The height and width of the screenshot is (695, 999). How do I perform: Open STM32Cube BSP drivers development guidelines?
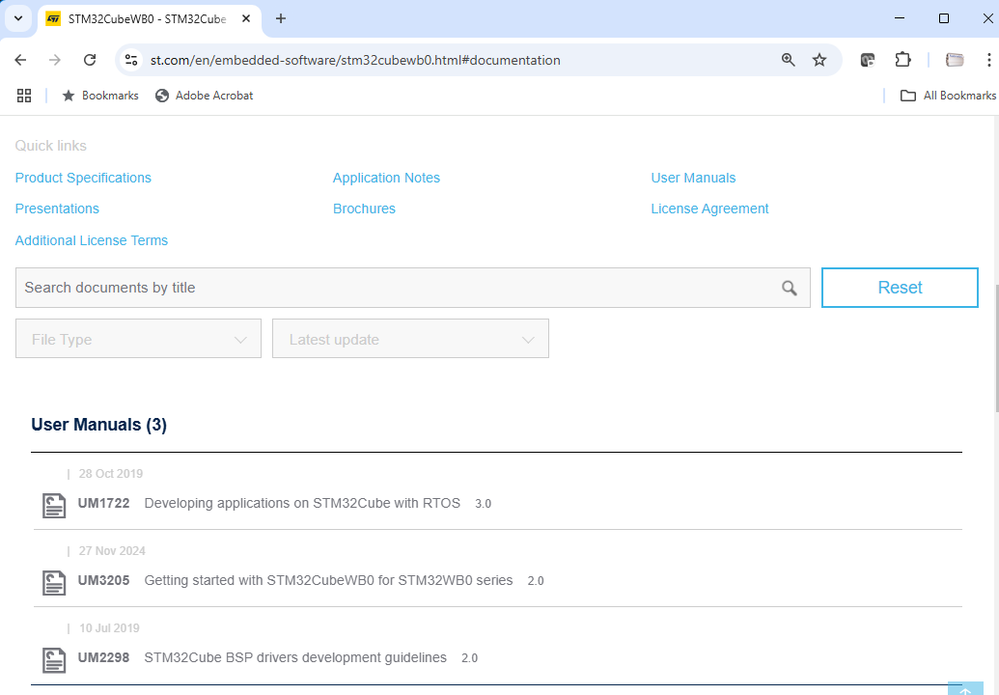point(295,657)
